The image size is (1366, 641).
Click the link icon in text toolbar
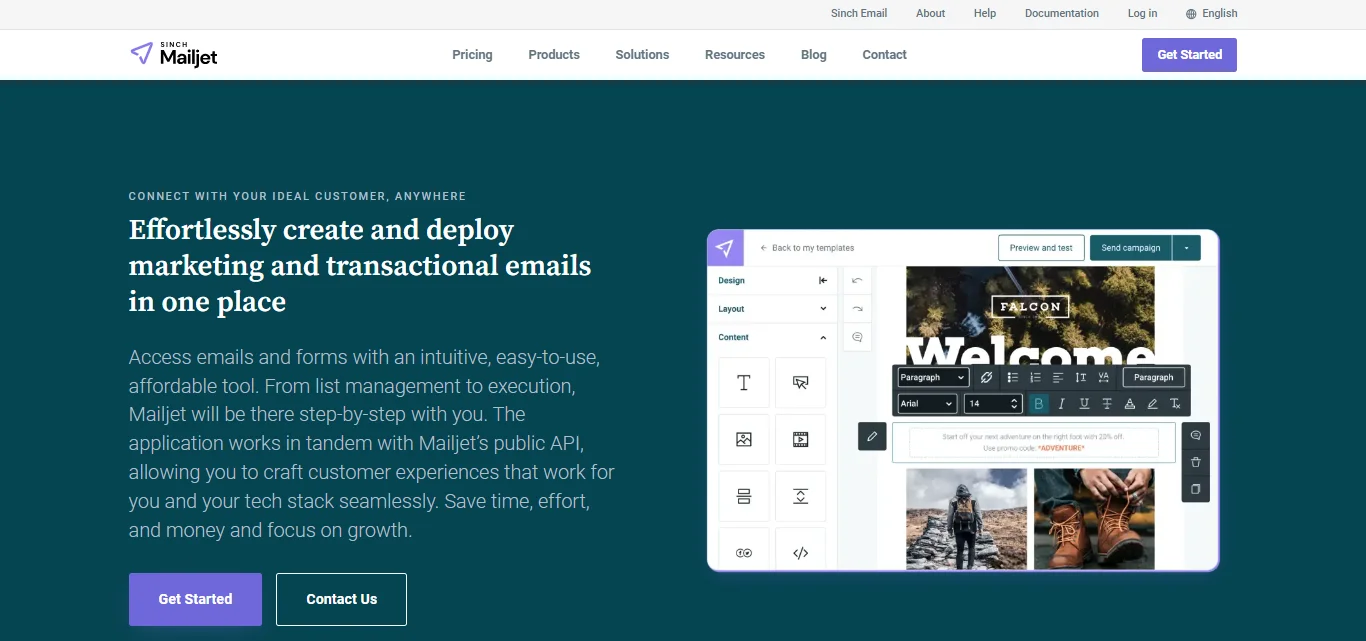pyautogui.click(x=986, y=377)
